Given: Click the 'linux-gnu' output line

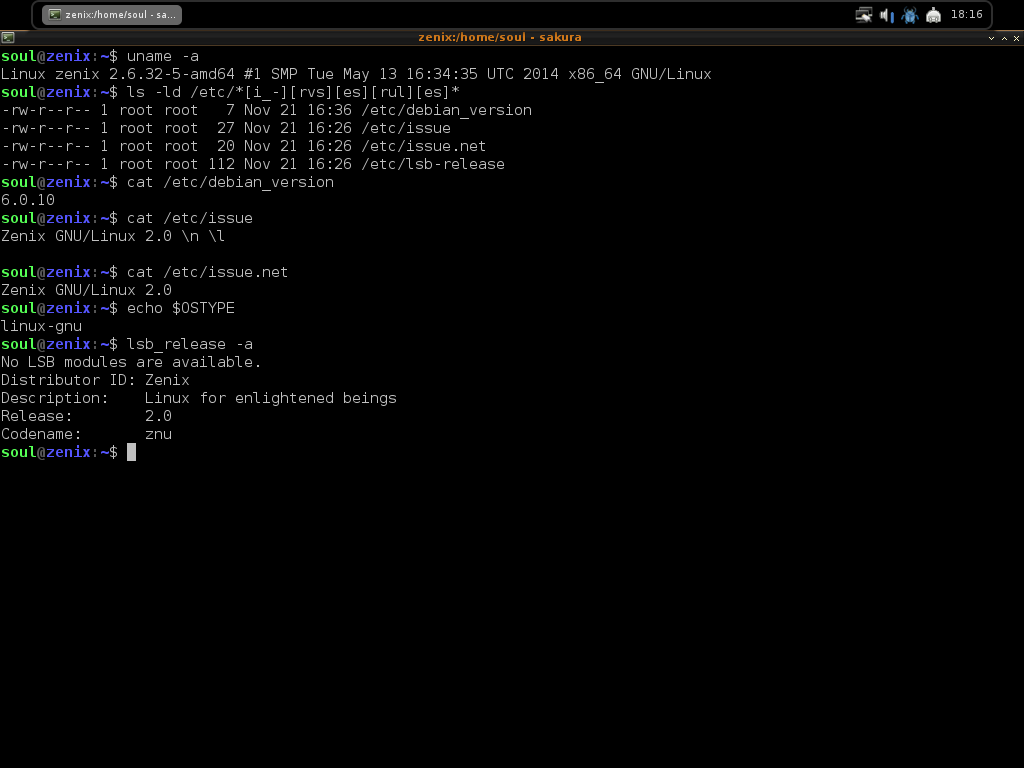Looking at the screenshot, I should 41,326.
